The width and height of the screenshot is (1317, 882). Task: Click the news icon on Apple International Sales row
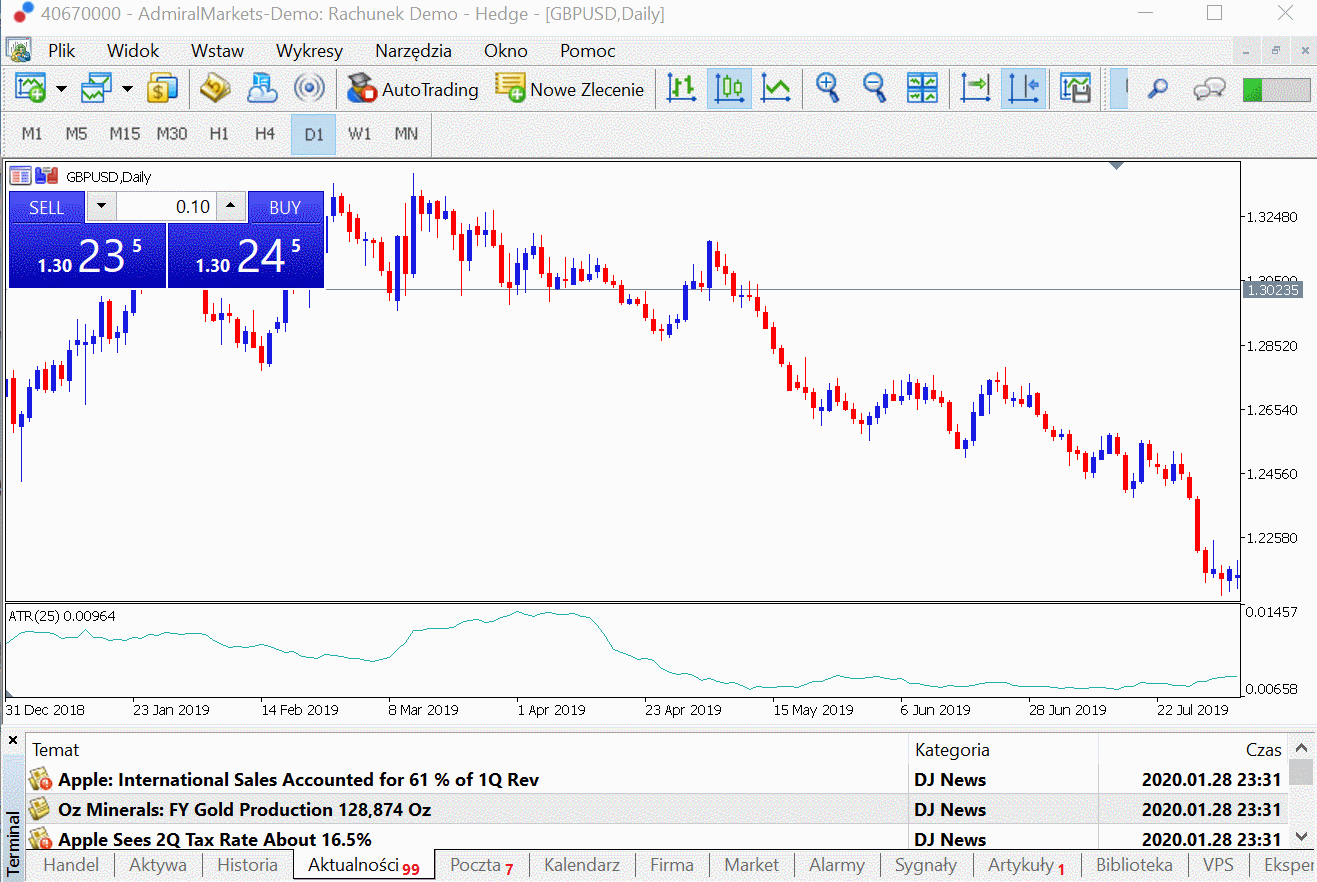[x=41, y=780]
